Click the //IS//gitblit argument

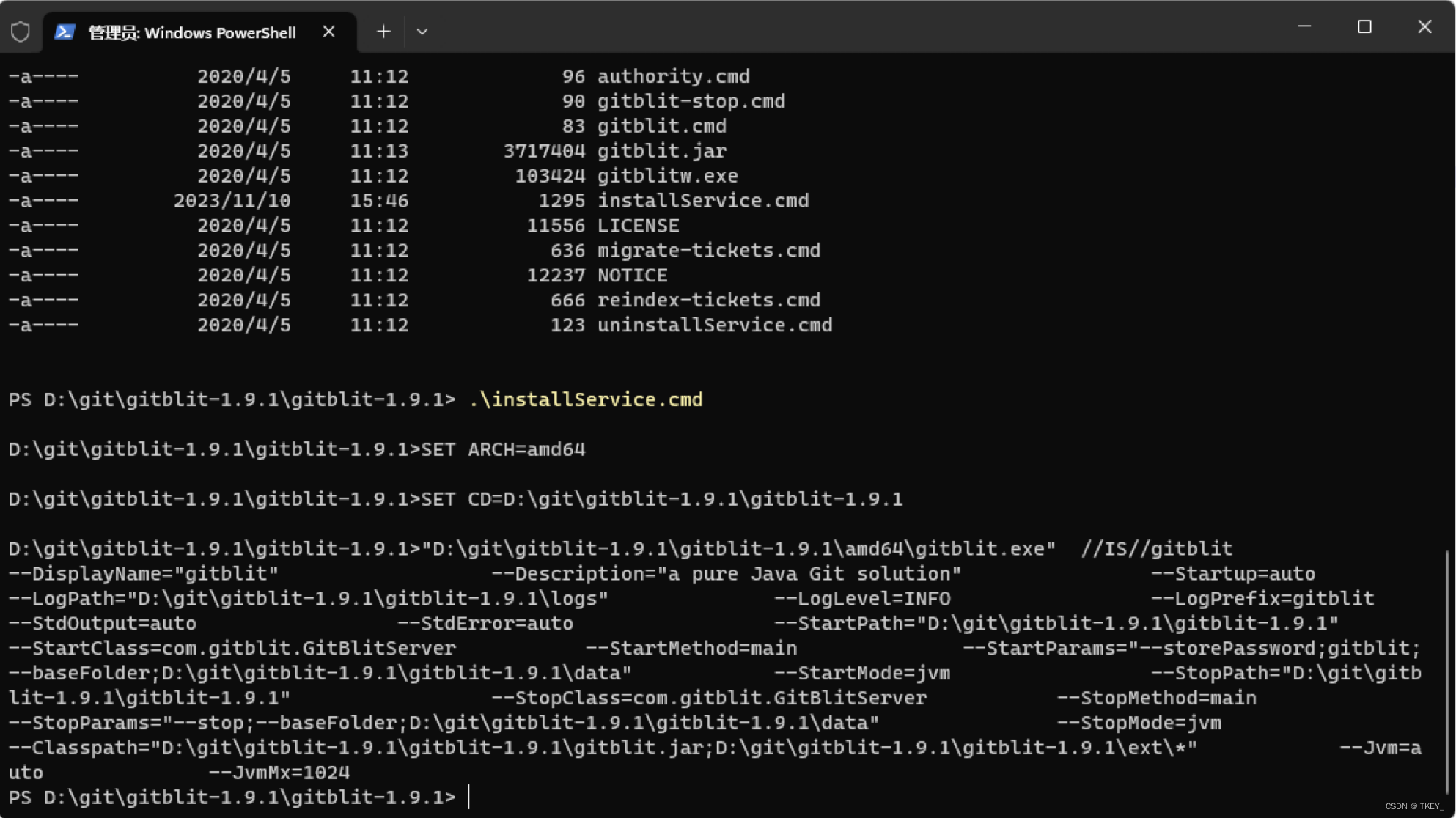1157,549
